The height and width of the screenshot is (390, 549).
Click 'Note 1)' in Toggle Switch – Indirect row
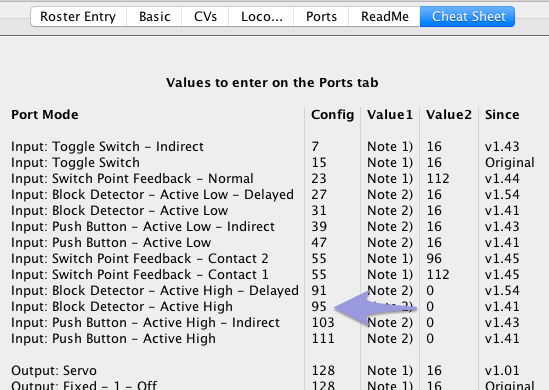tap(390, 146)
